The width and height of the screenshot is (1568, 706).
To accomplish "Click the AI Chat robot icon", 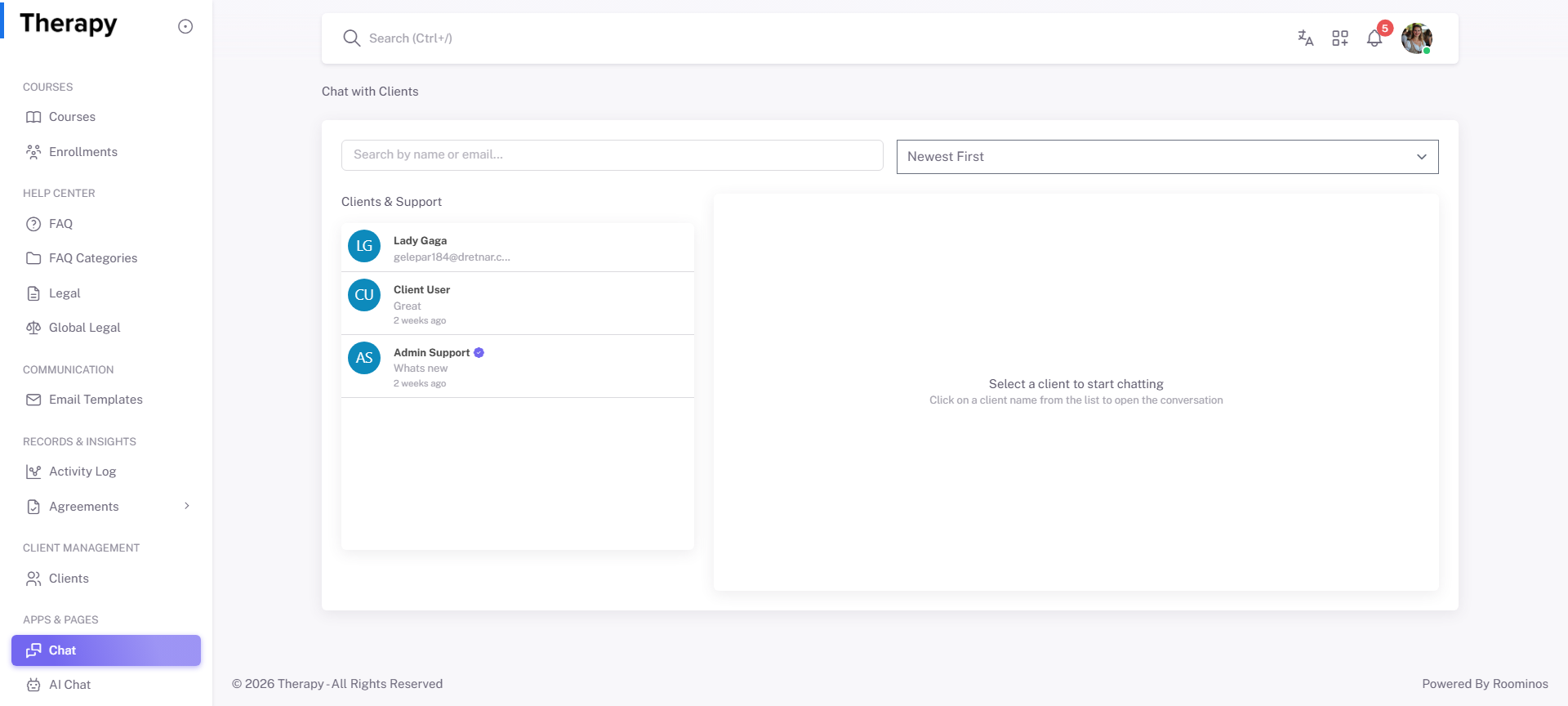I will point(33,685).
